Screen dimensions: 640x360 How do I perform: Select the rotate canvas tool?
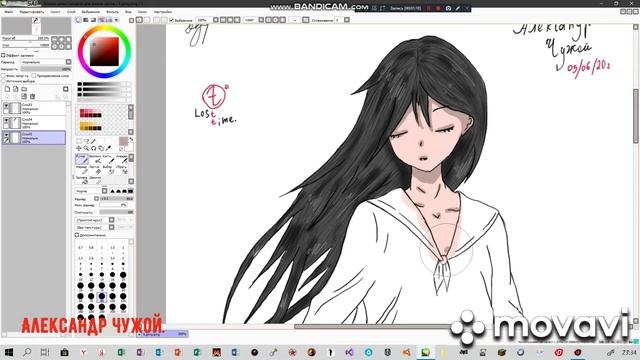tap(93, 148)
